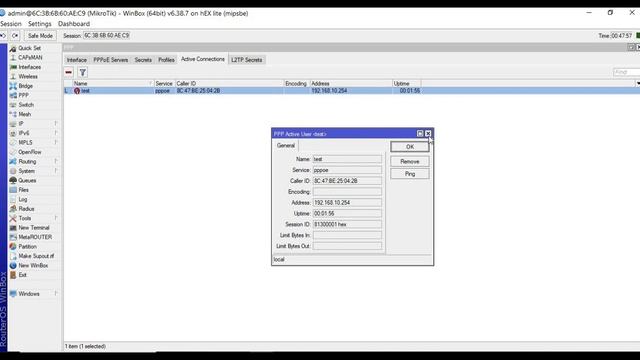
Task: Open PPP in sidebar
Action: point(23,95)
